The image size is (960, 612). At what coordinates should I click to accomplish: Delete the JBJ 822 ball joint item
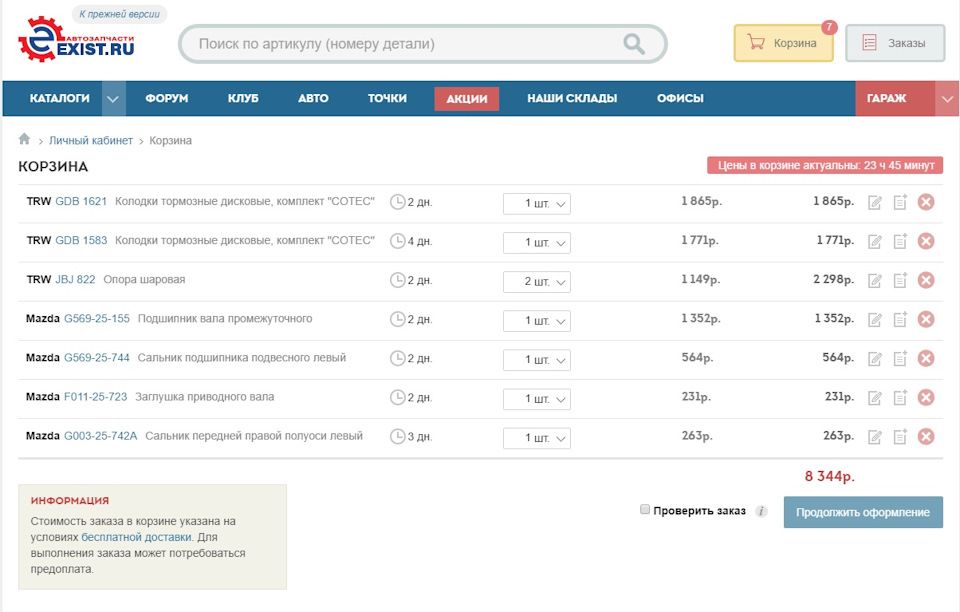926,280
